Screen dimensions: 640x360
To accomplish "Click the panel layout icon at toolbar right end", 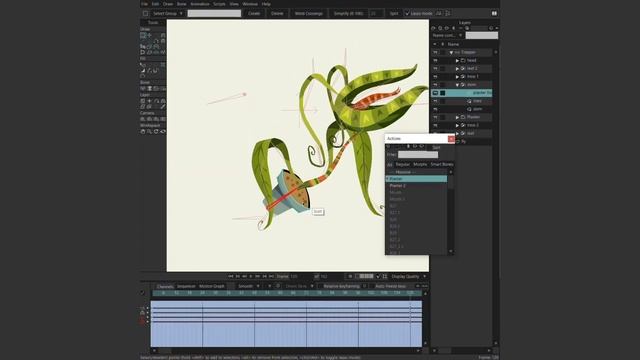I will pyautogui.click(x=494, y=13).
